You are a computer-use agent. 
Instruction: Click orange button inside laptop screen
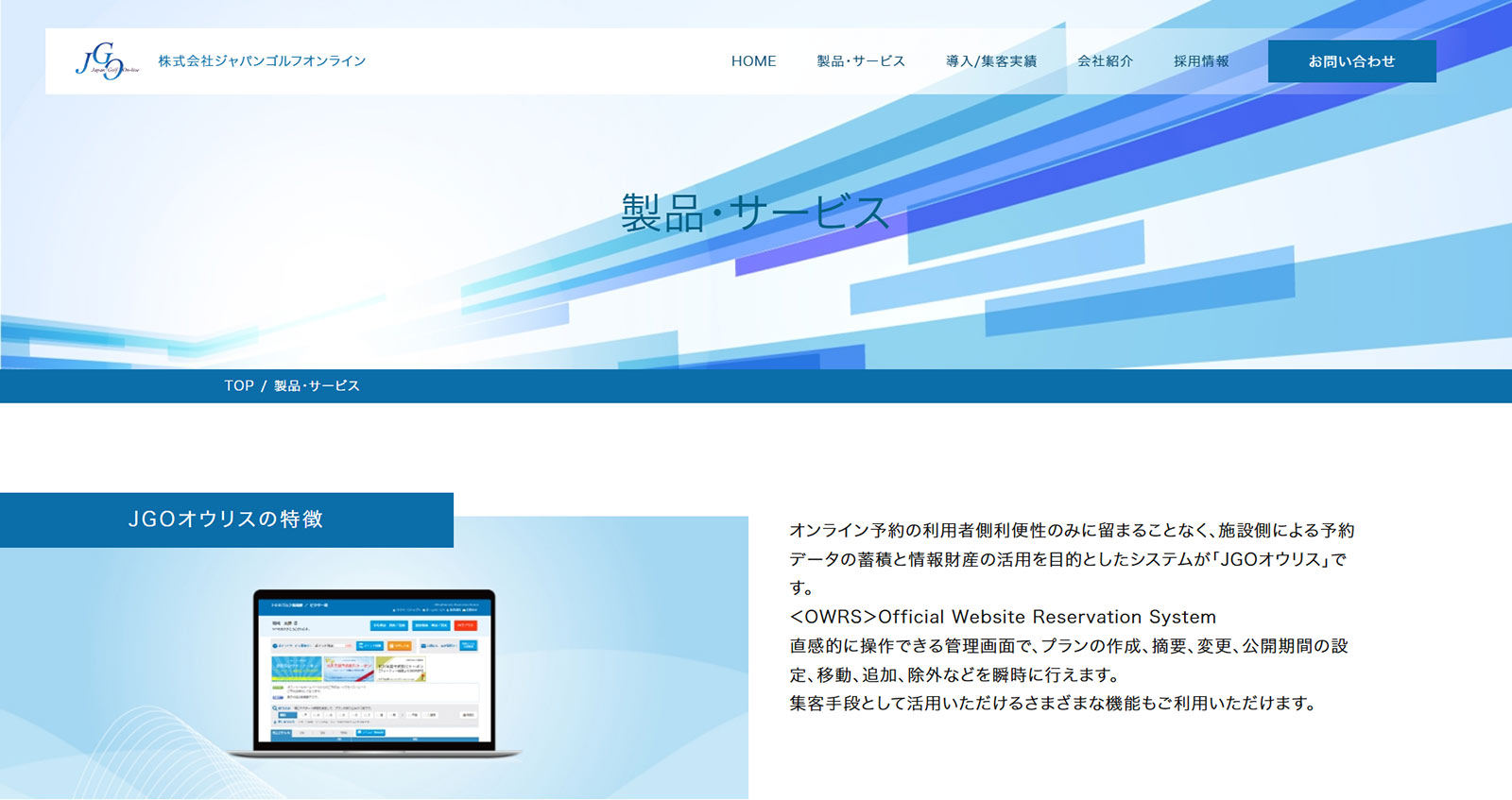tap(401, 646)
